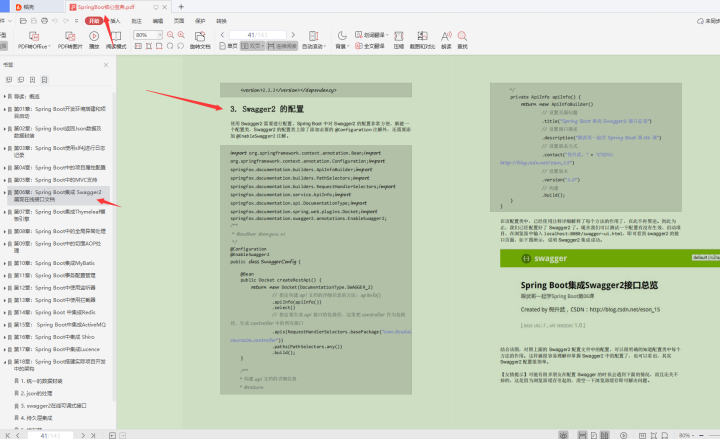Open a new tab with plus button
Viewport: 720px width, 439px height.
181,6
